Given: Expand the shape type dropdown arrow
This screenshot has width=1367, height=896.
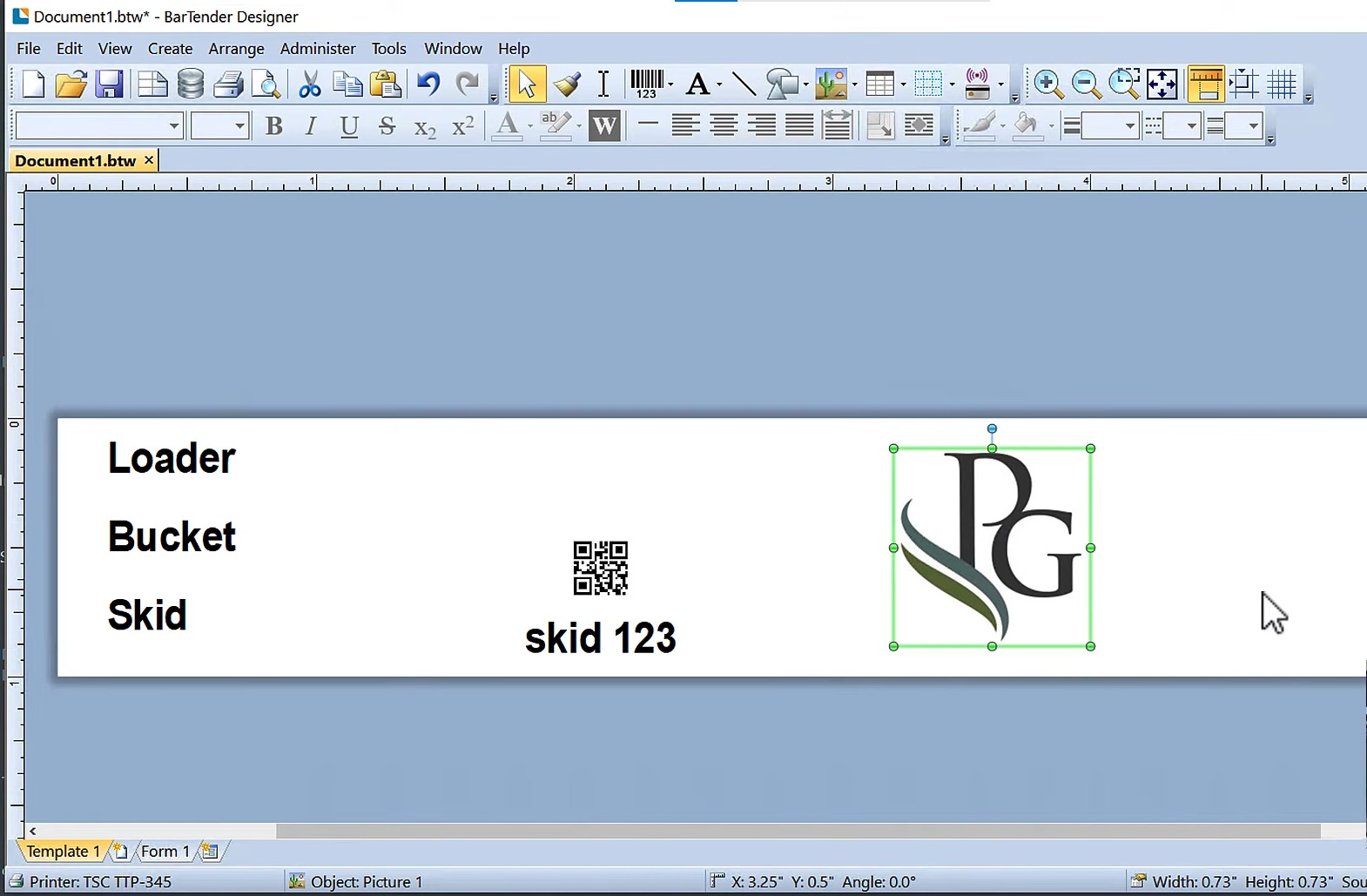Looking at the screenshot, I should pos(805,84).
